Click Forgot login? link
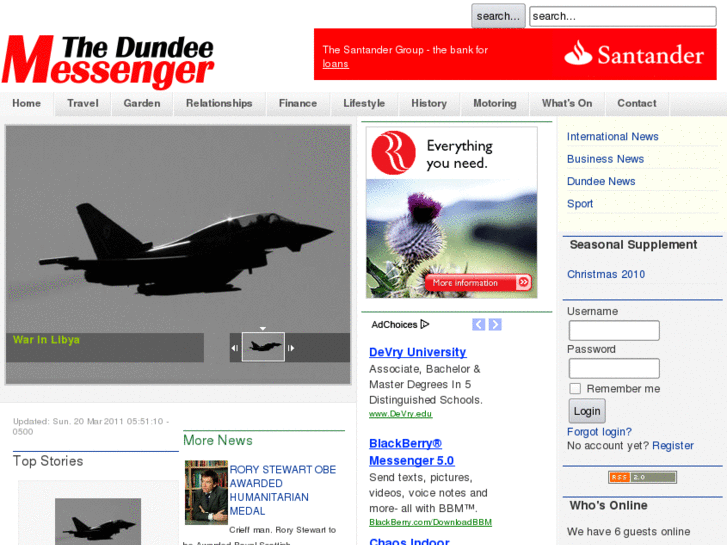This screenshot has height=545, width=727. pos(599,432)
